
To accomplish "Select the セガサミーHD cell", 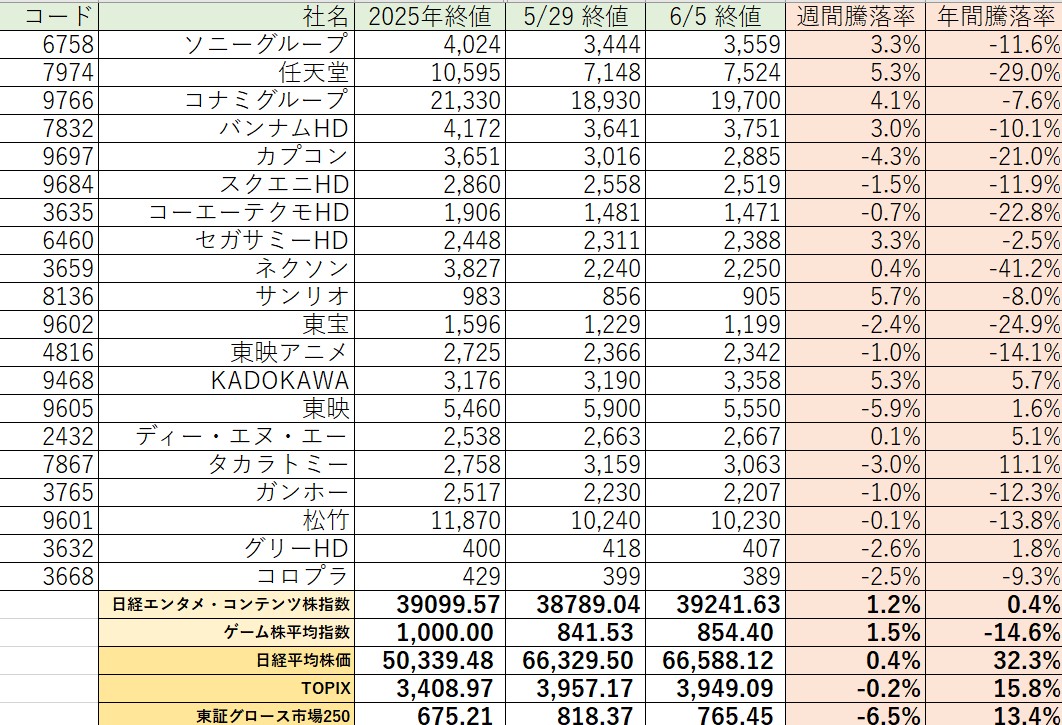I will [226, 241].
